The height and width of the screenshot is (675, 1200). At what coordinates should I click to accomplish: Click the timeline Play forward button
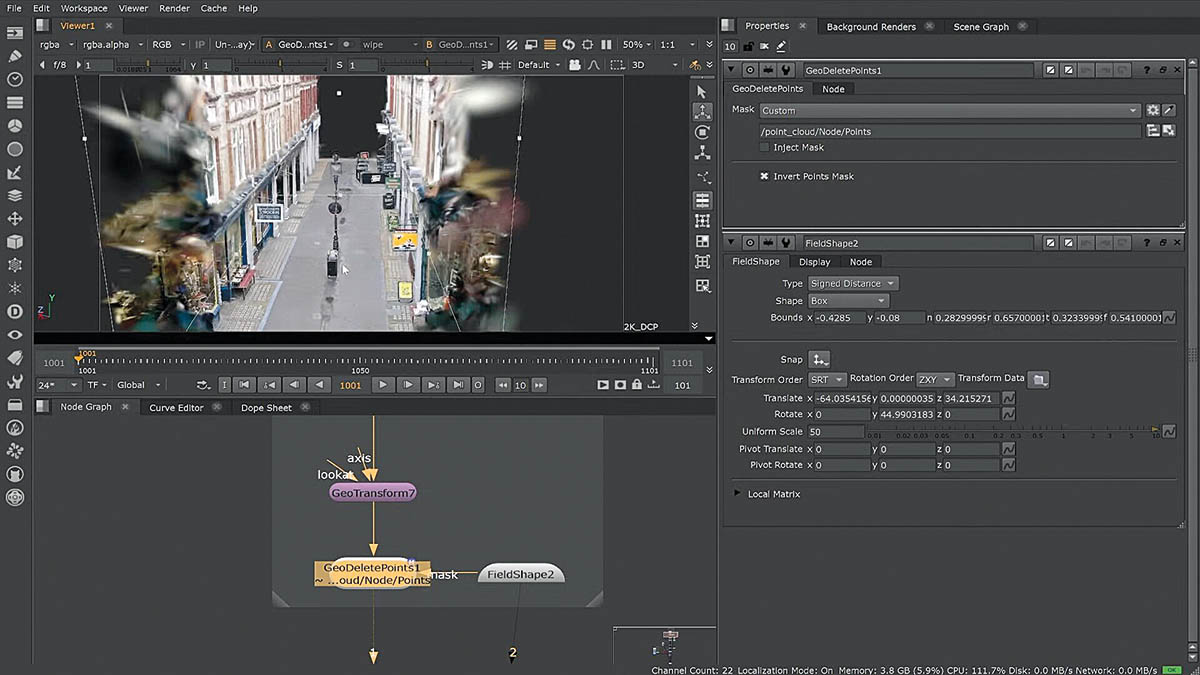[x=383, y=384]
